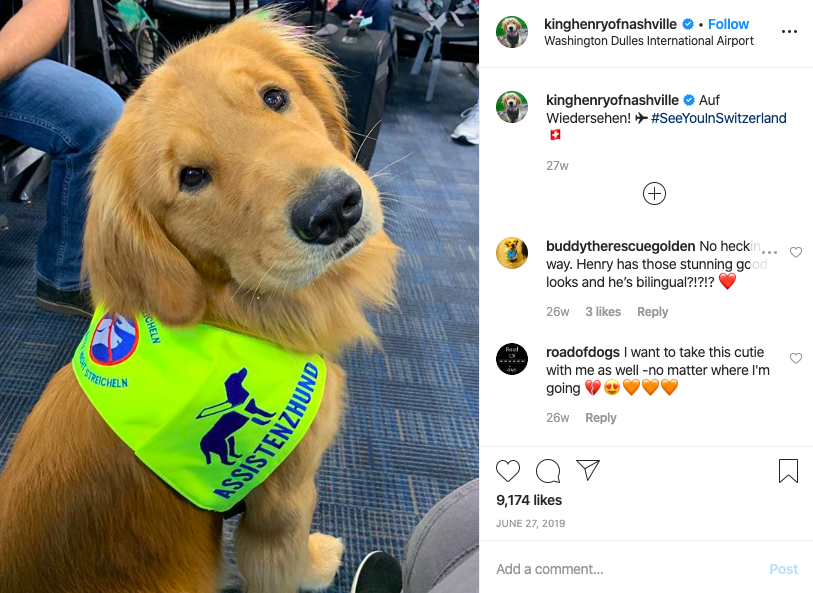The image size is (813, 593).
Task: Open the three-dot post options menu
Action: click(789, 32)
